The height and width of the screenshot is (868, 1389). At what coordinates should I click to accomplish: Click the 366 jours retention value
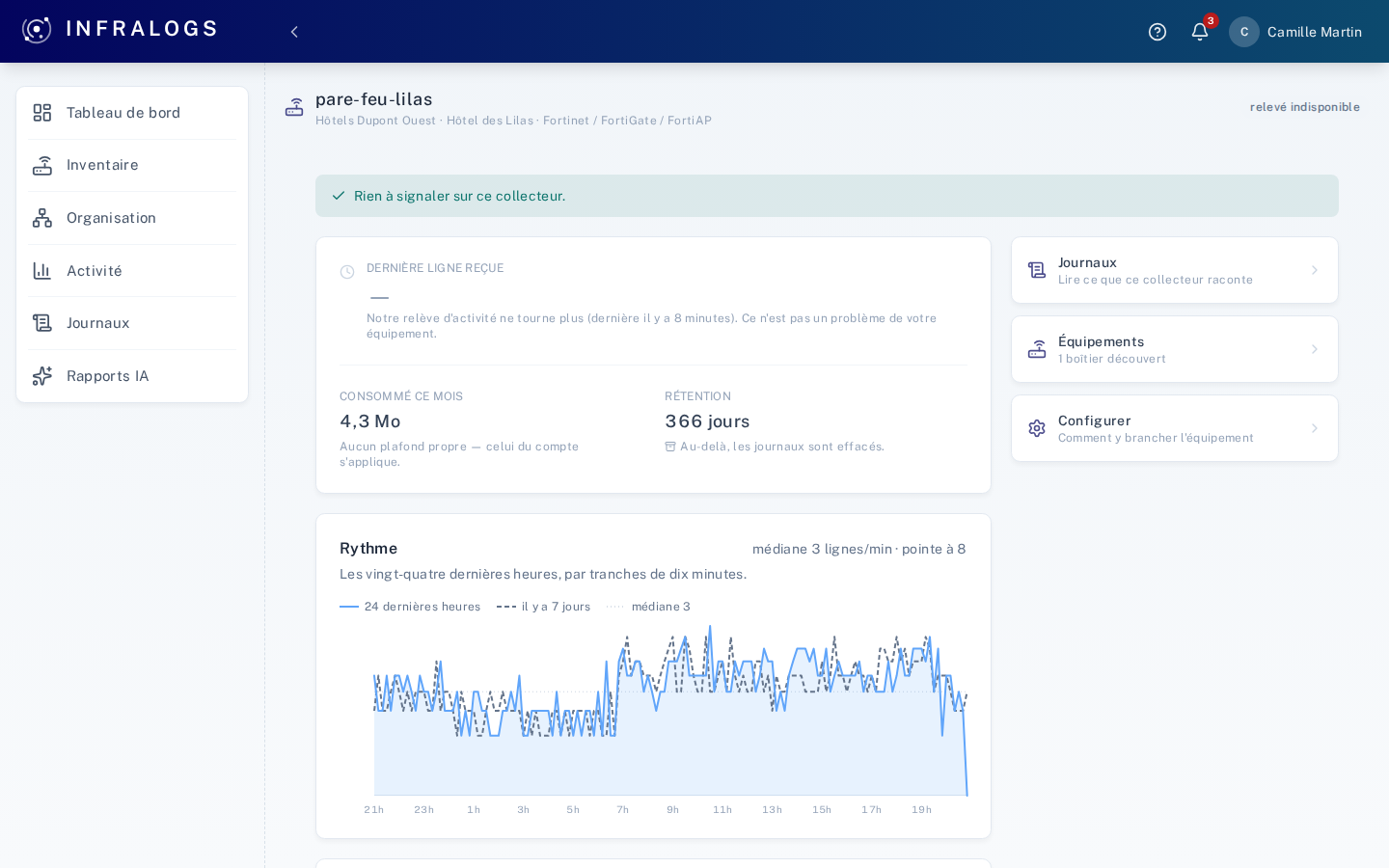click(x=707, y=421)
